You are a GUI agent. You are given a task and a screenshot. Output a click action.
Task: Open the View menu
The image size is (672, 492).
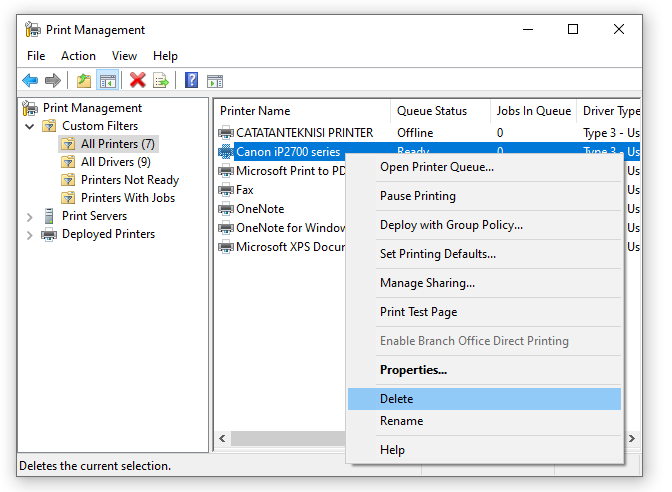click(124, 56)
